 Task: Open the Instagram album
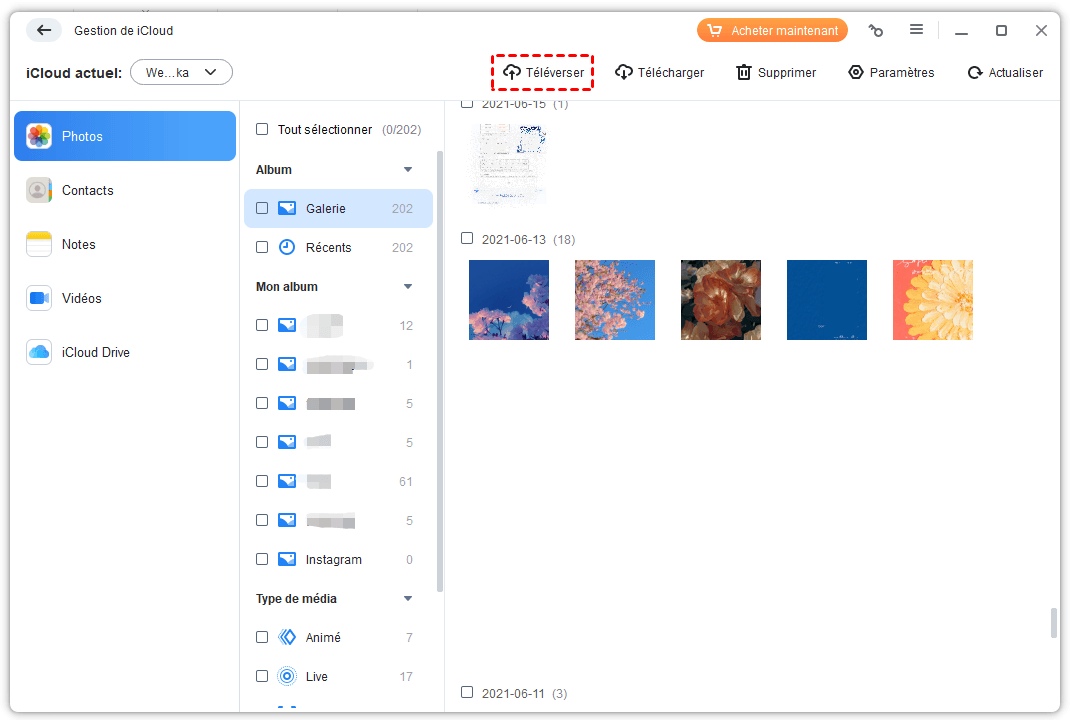click(333, 560)
